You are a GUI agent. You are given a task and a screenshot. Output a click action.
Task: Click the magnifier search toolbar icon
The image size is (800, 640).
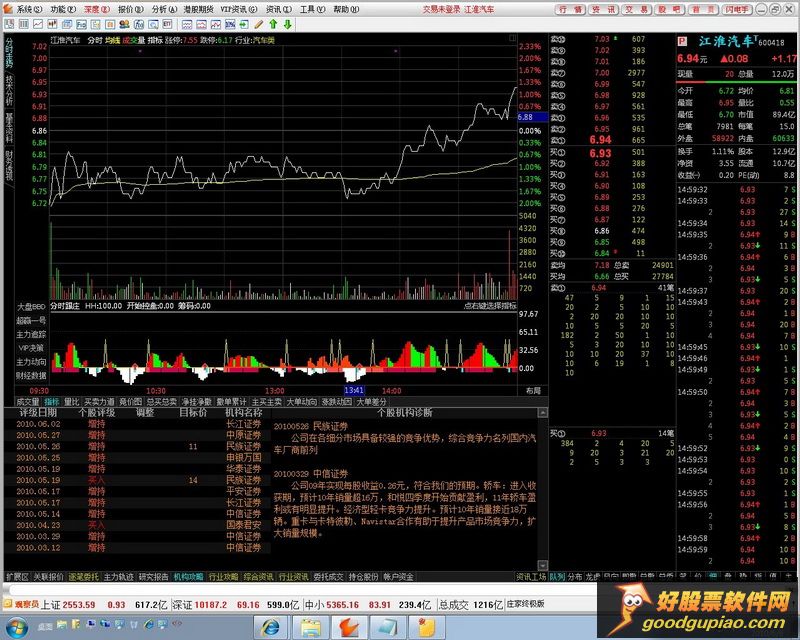pyautogui.click(x=153, y=24)
